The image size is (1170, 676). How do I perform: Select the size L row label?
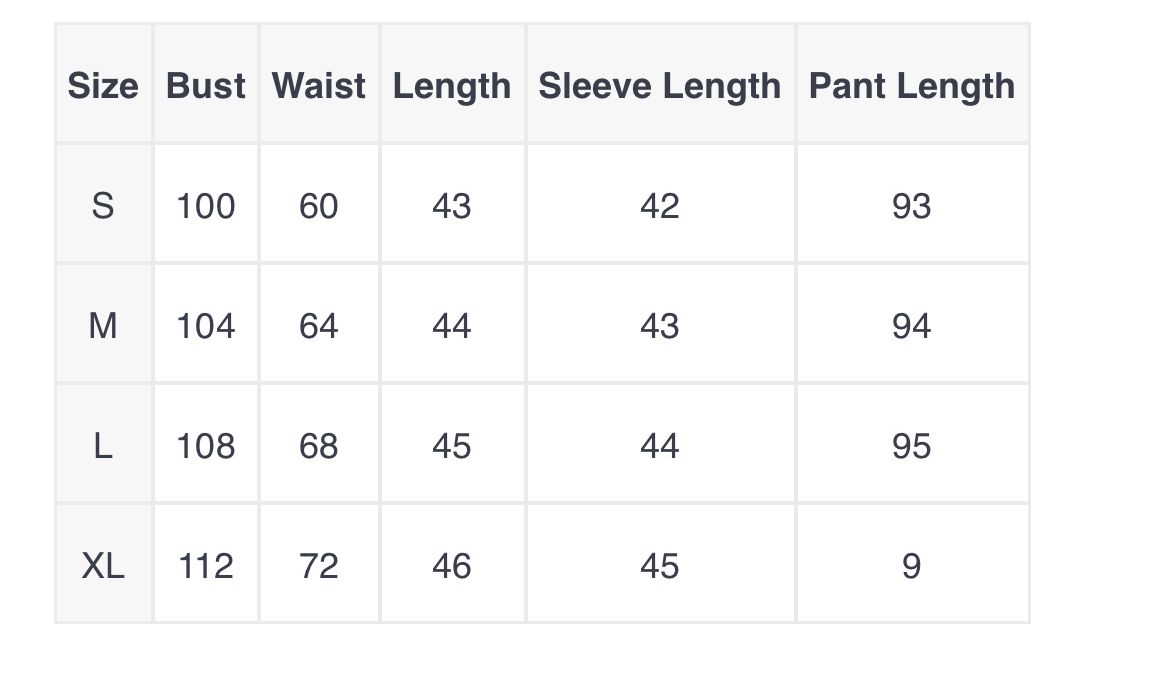tap(103, 445)
